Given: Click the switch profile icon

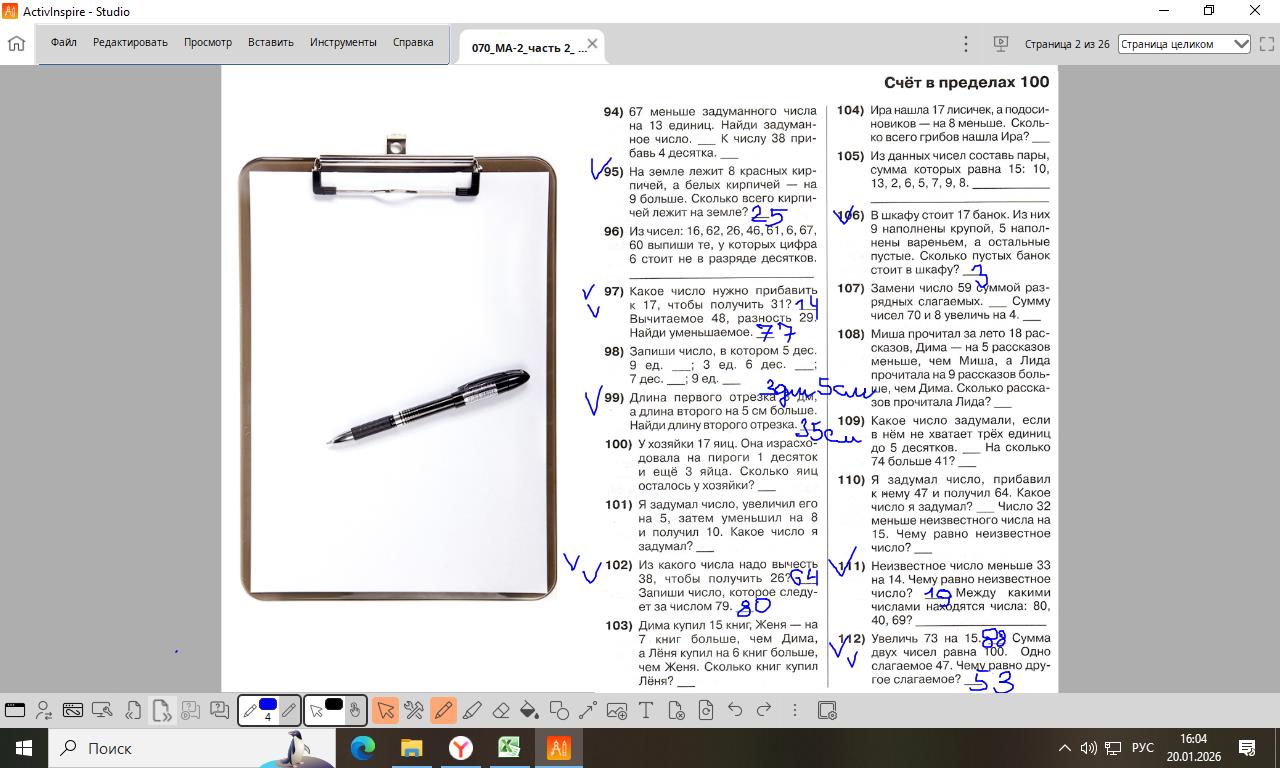Looking at the screenshot, I should [44, 710].
